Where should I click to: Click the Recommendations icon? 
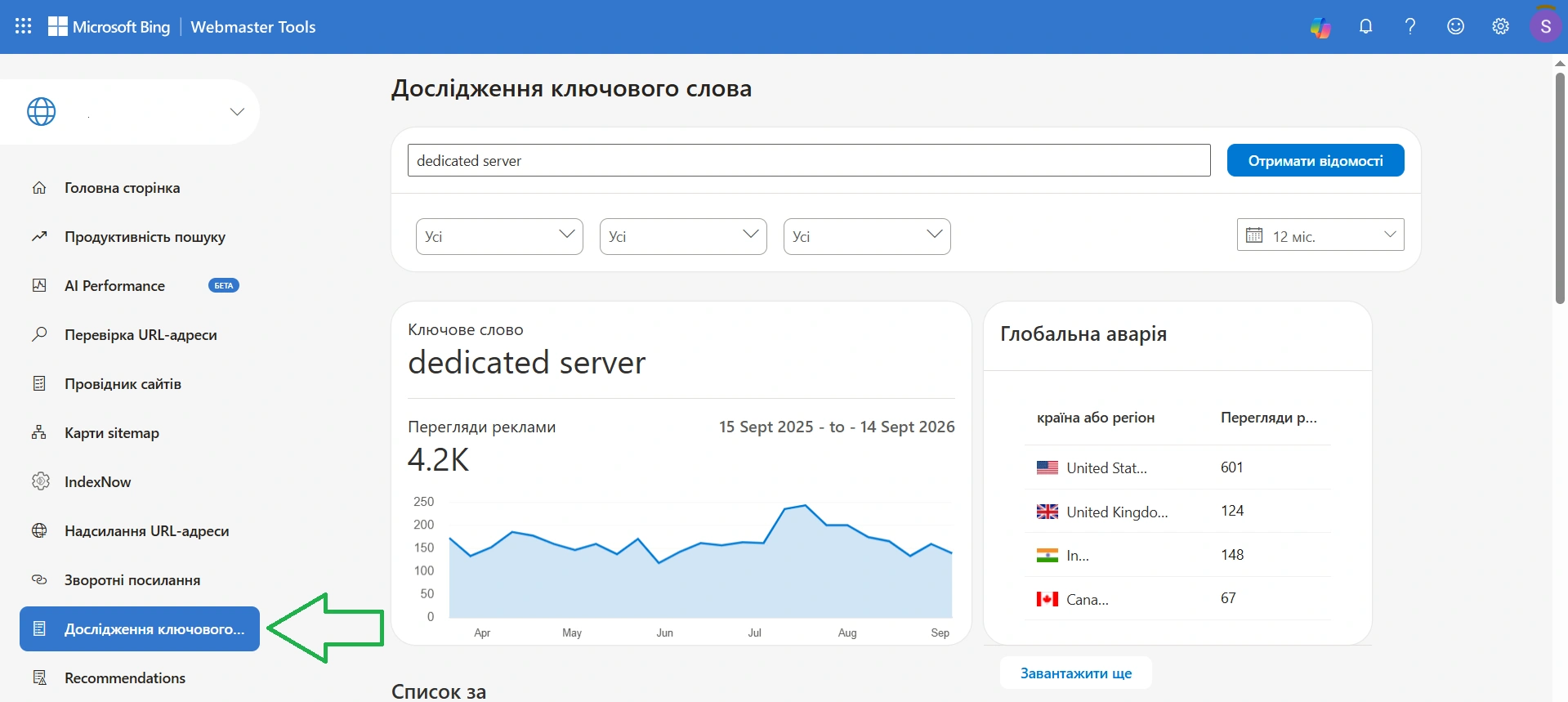point(39,677)
